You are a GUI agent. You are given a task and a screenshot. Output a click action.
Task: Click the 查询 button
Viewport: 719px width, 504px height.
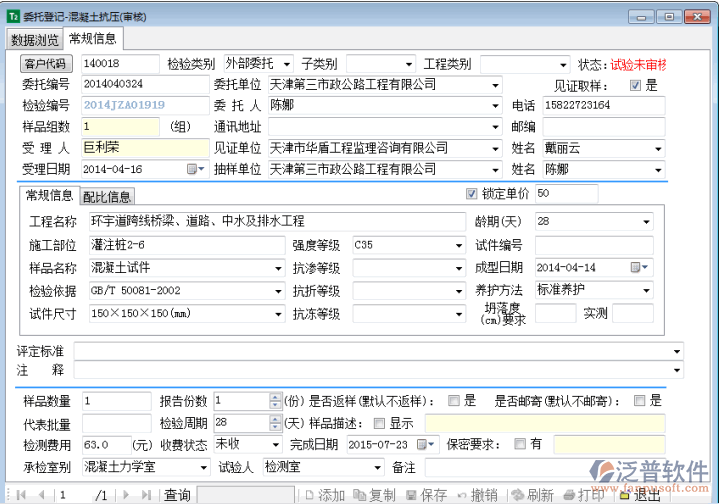(177, 495)
